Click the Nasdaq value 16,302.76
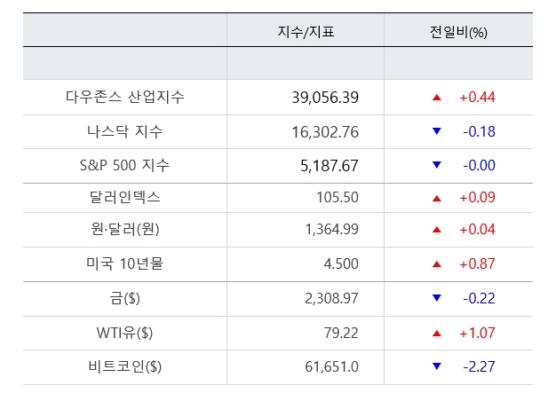The width and height of the screenshot is (540, 393). coord(325,132)
